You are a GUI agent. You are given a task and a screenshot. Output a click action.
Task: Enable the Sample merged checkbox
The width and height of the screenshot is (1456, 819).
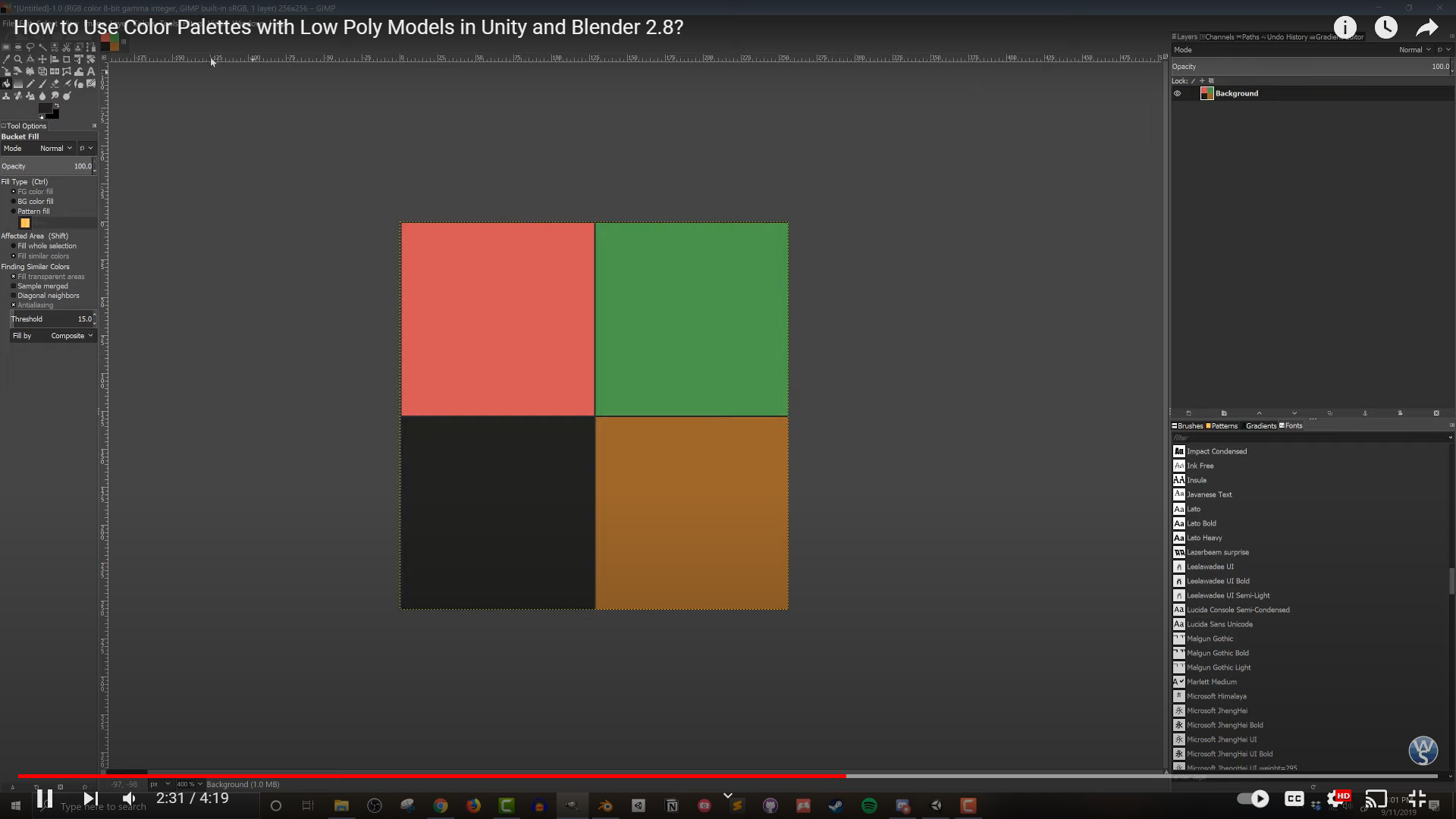click(x=14, y=287)
